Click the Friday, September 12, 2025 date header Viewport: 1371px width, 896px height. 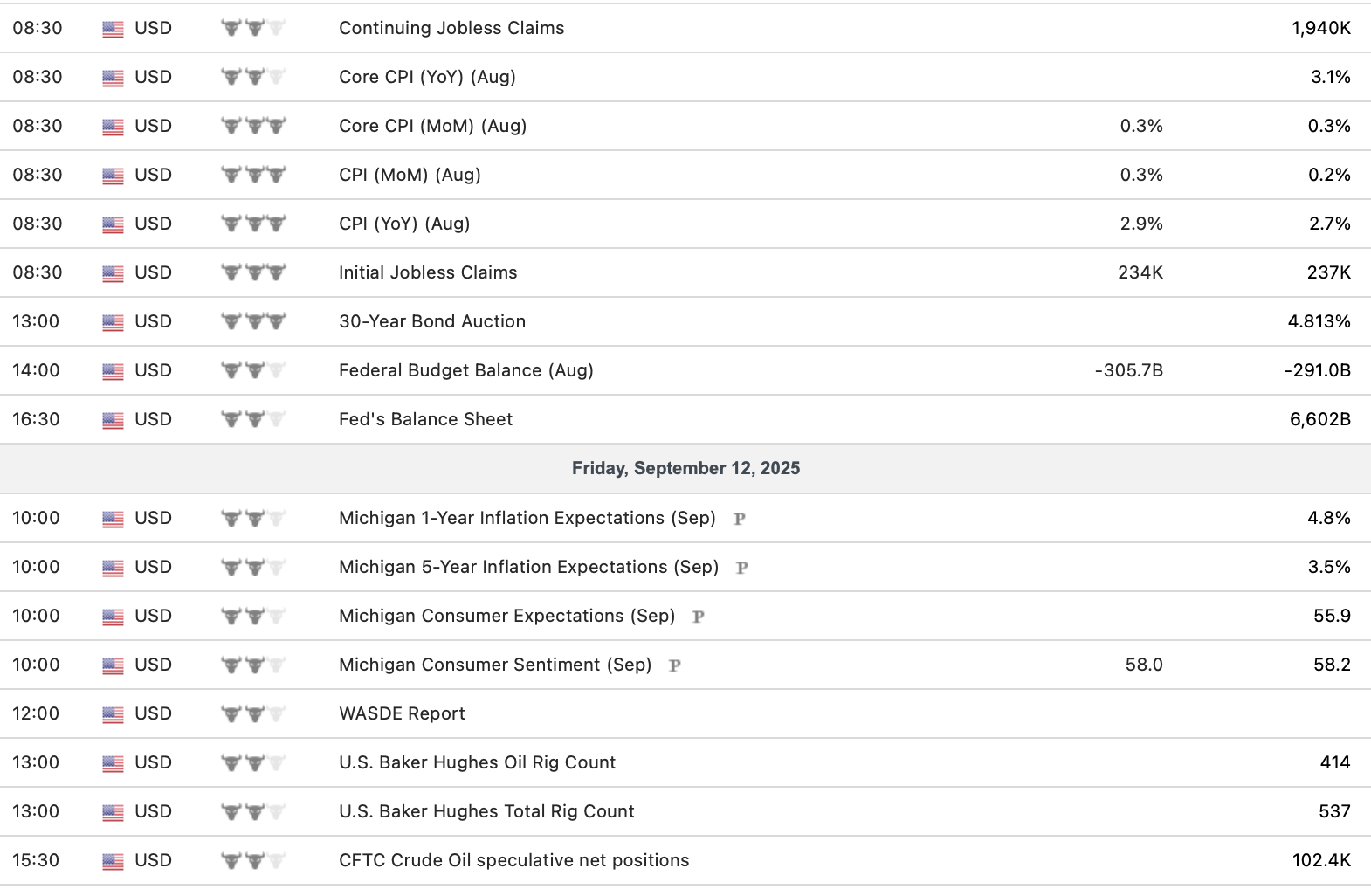click(x=685, y=468)
